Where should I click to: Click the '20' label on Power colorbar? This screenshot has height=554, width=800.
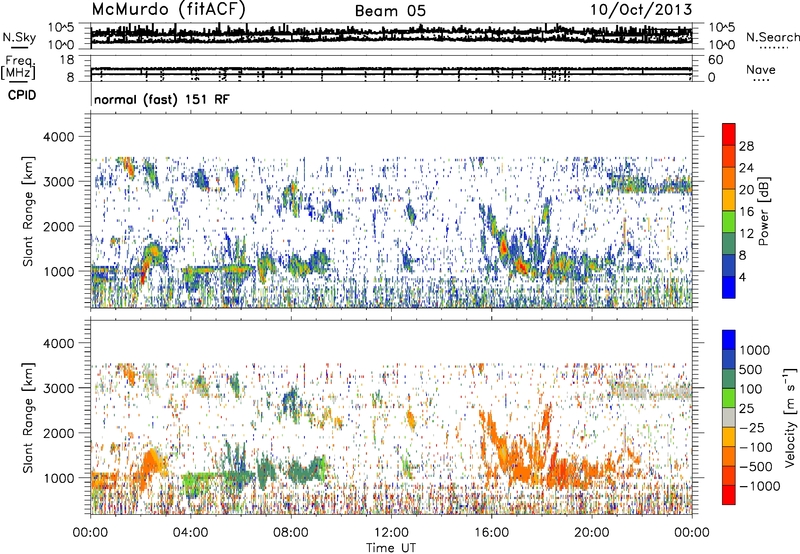(746, 190)
